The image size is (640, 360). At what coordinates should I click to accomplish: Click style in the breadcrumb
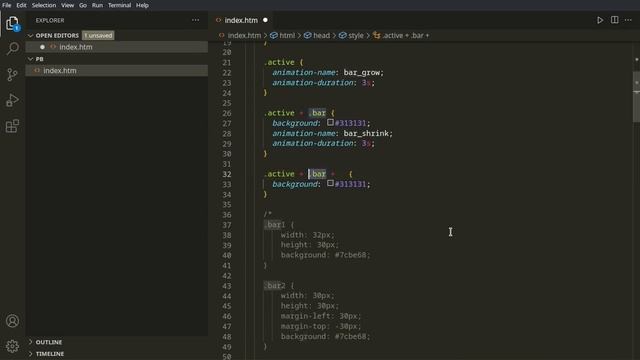[x=356, y=36]
